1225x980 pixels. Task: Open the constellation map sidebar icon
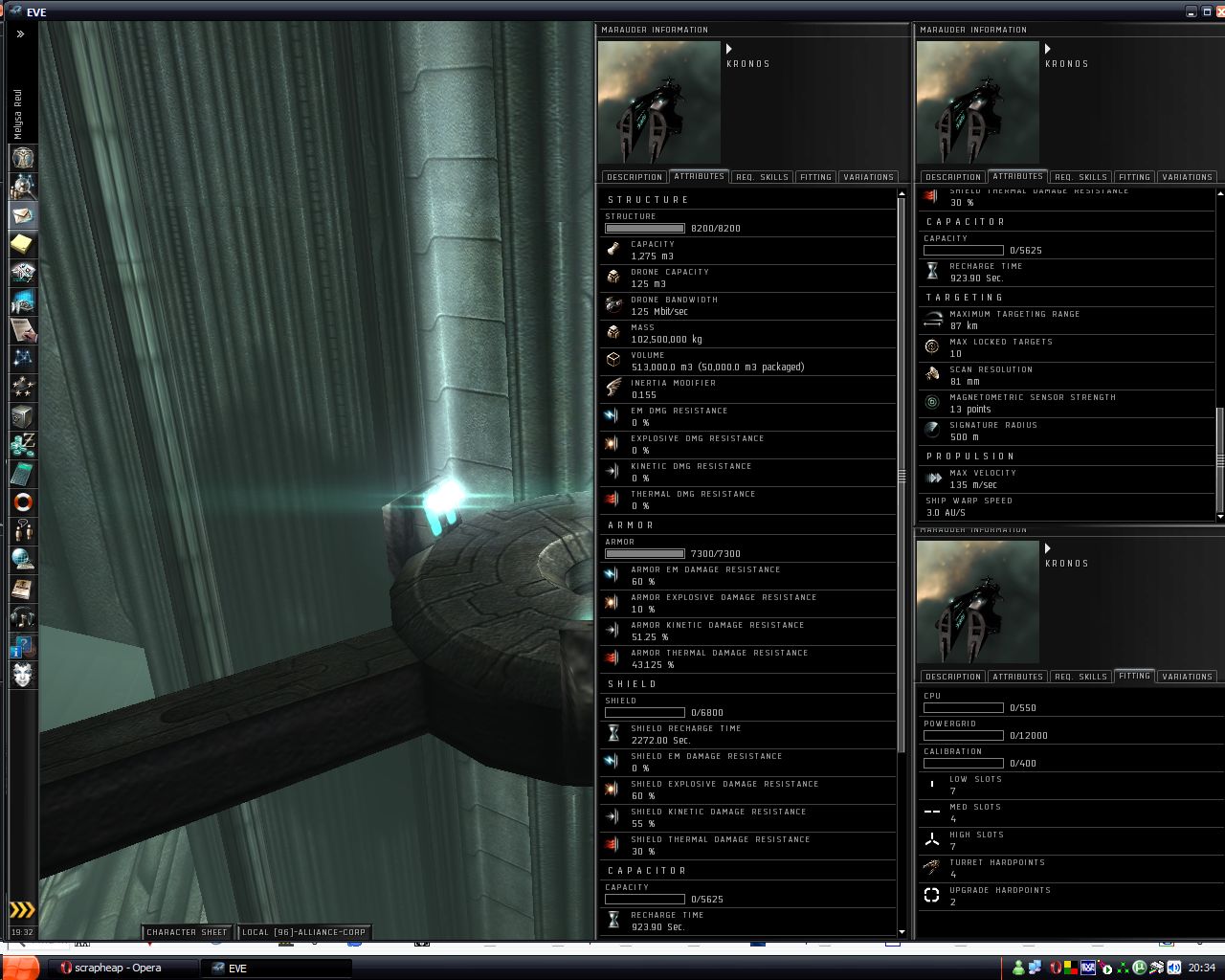(x=23, y=359)
